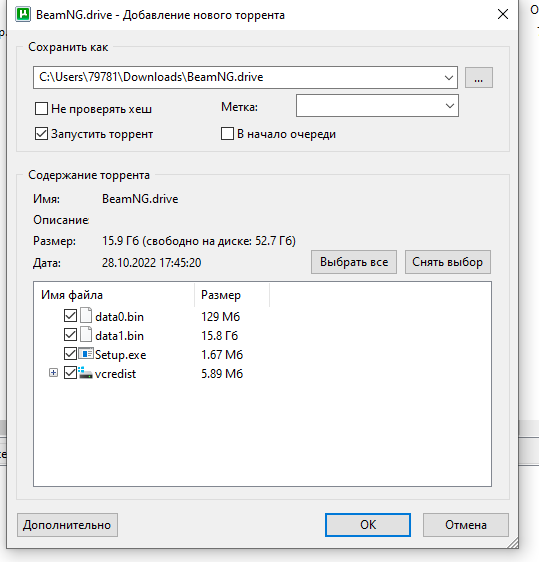
Task: Browse for save folder with ellipsis button
Action: click(479, 77)
